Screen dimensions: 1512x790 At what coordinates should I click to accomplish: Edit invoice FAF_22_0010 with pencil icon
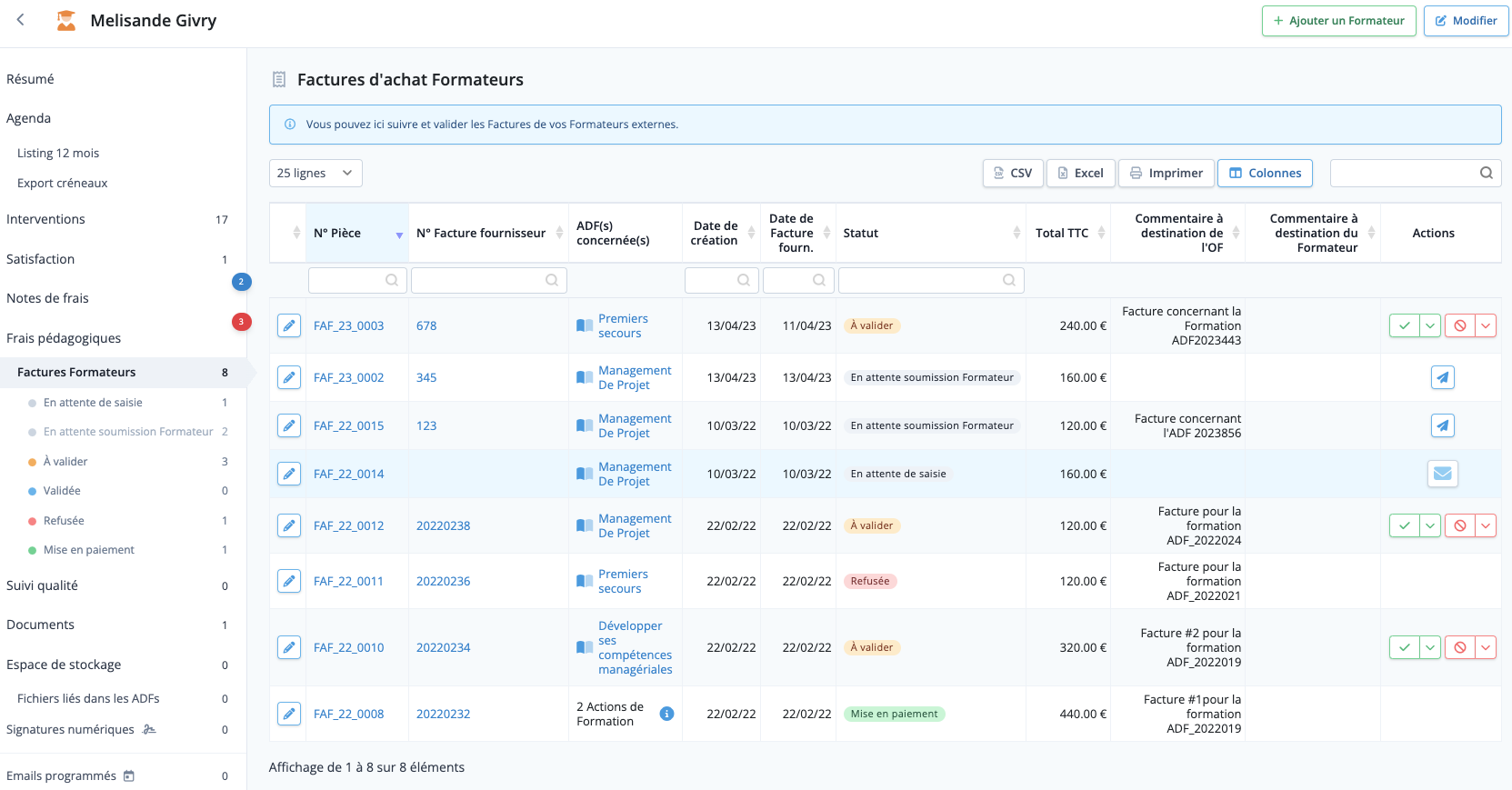[x=289, y=647]
